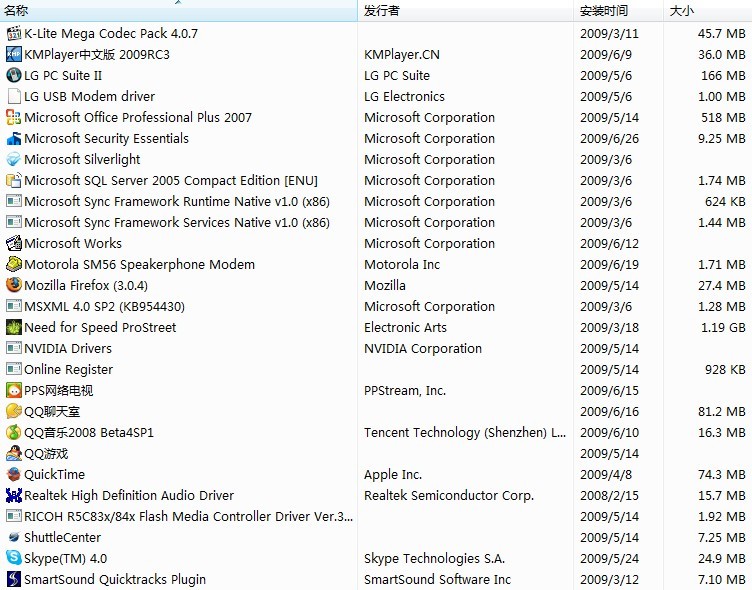
Task: Click "SmartSound Software Inc" publisher cell
Action: tap(437, 579)
